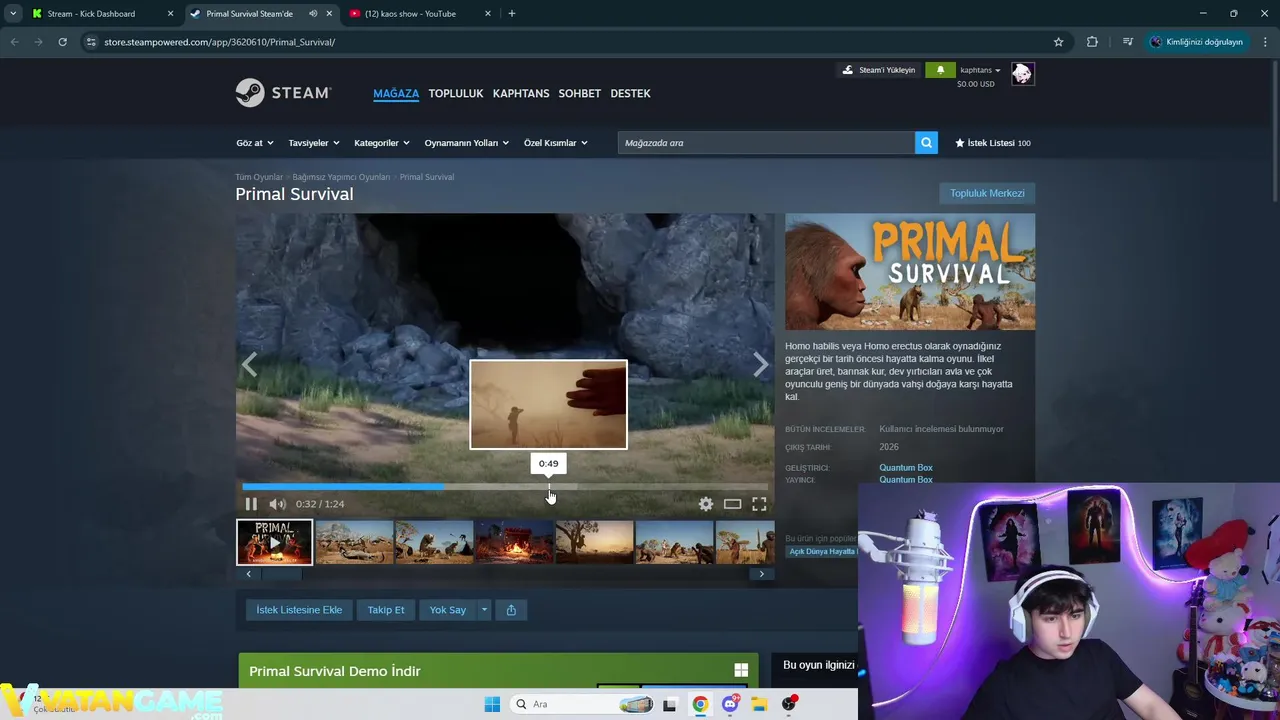
Task: Click the store search magnifier button
Action: coord(927,143)
